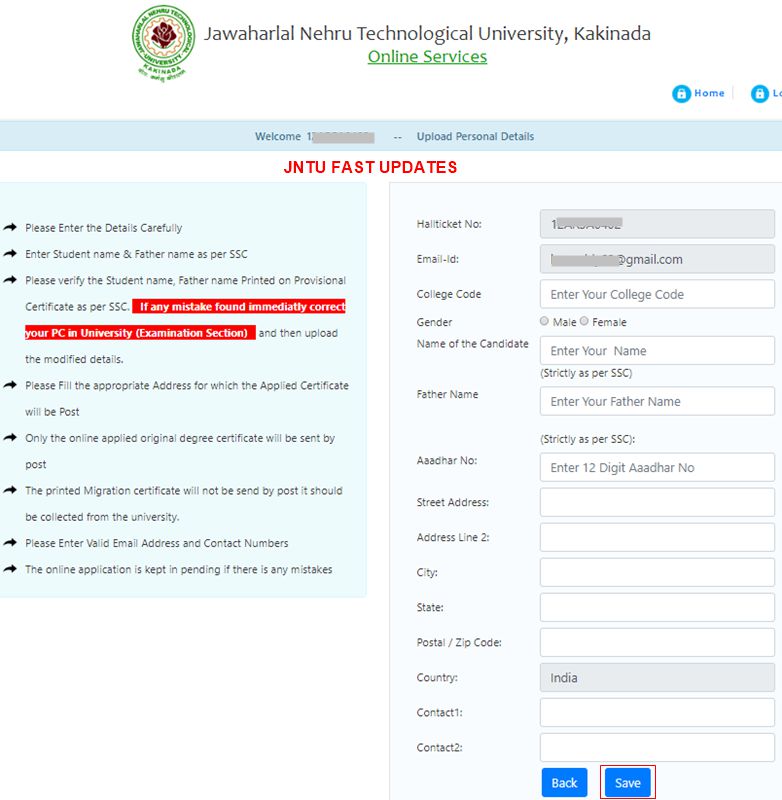This screenshot has width=782, height=800.
Task: Open the Home link in header
Action: [709, 93]
